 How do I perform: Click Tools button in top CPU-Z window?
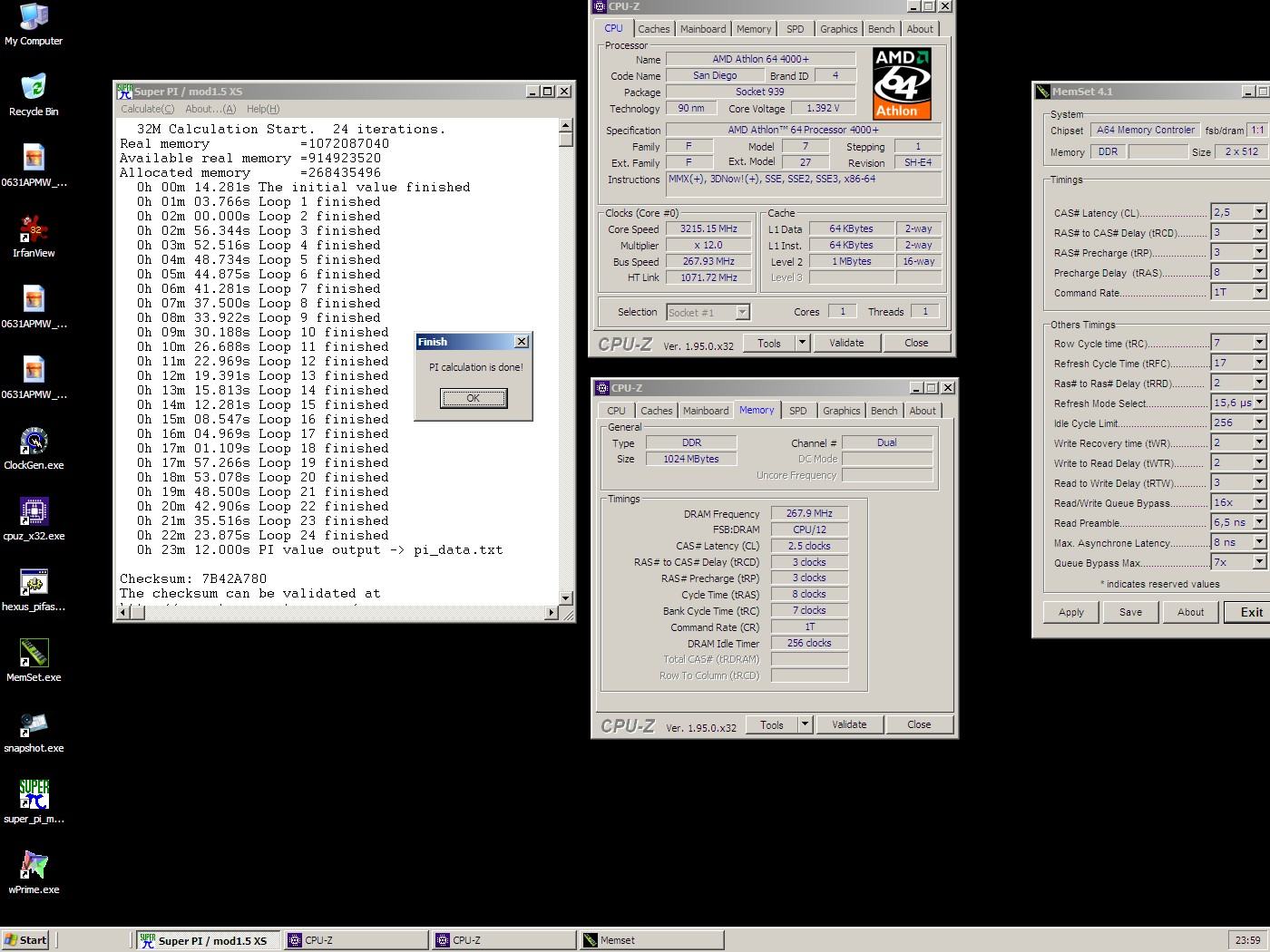[769, 343]
